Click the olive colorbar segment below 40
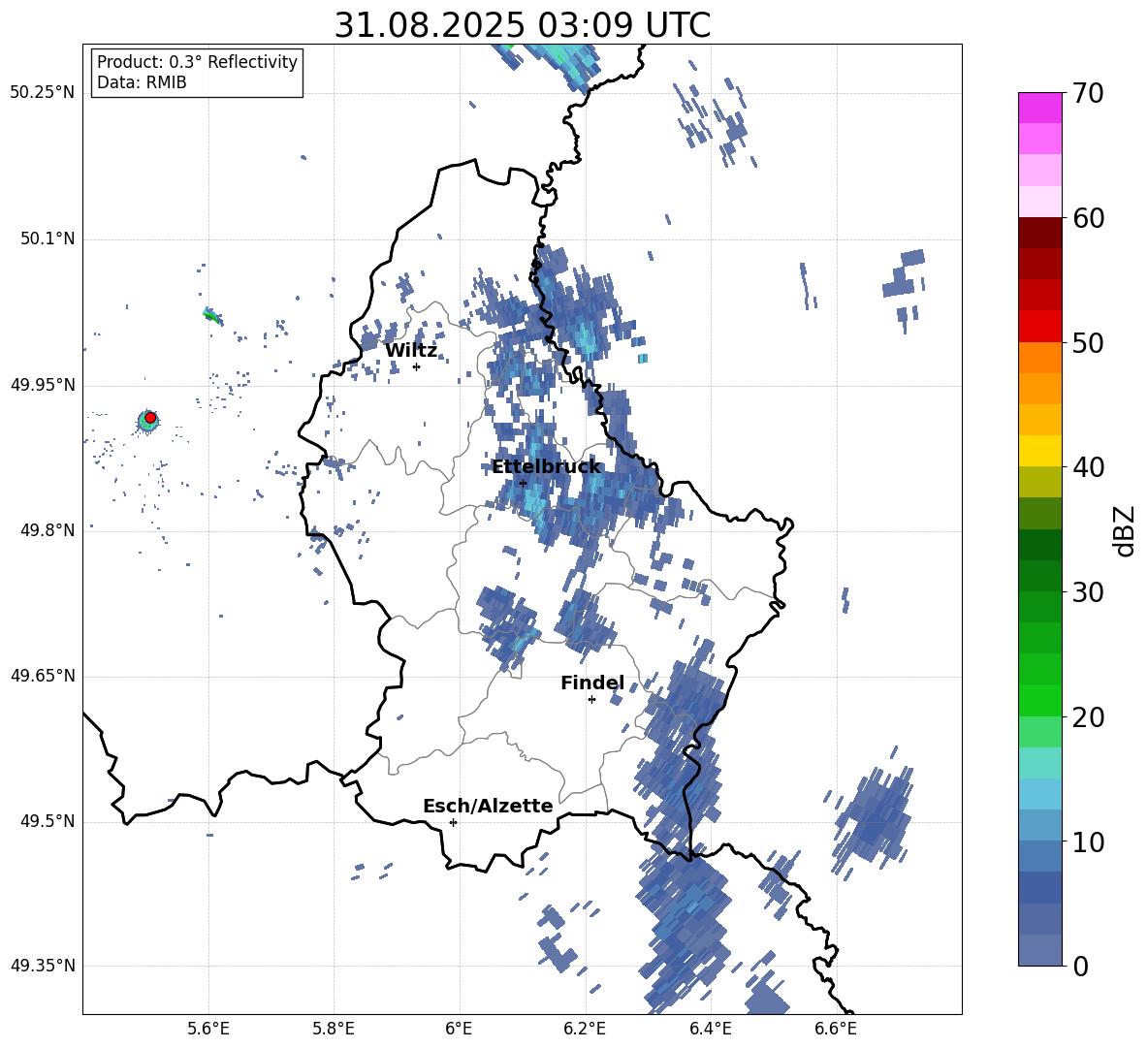The image size is (1148, 1048). coord(1039,482)
